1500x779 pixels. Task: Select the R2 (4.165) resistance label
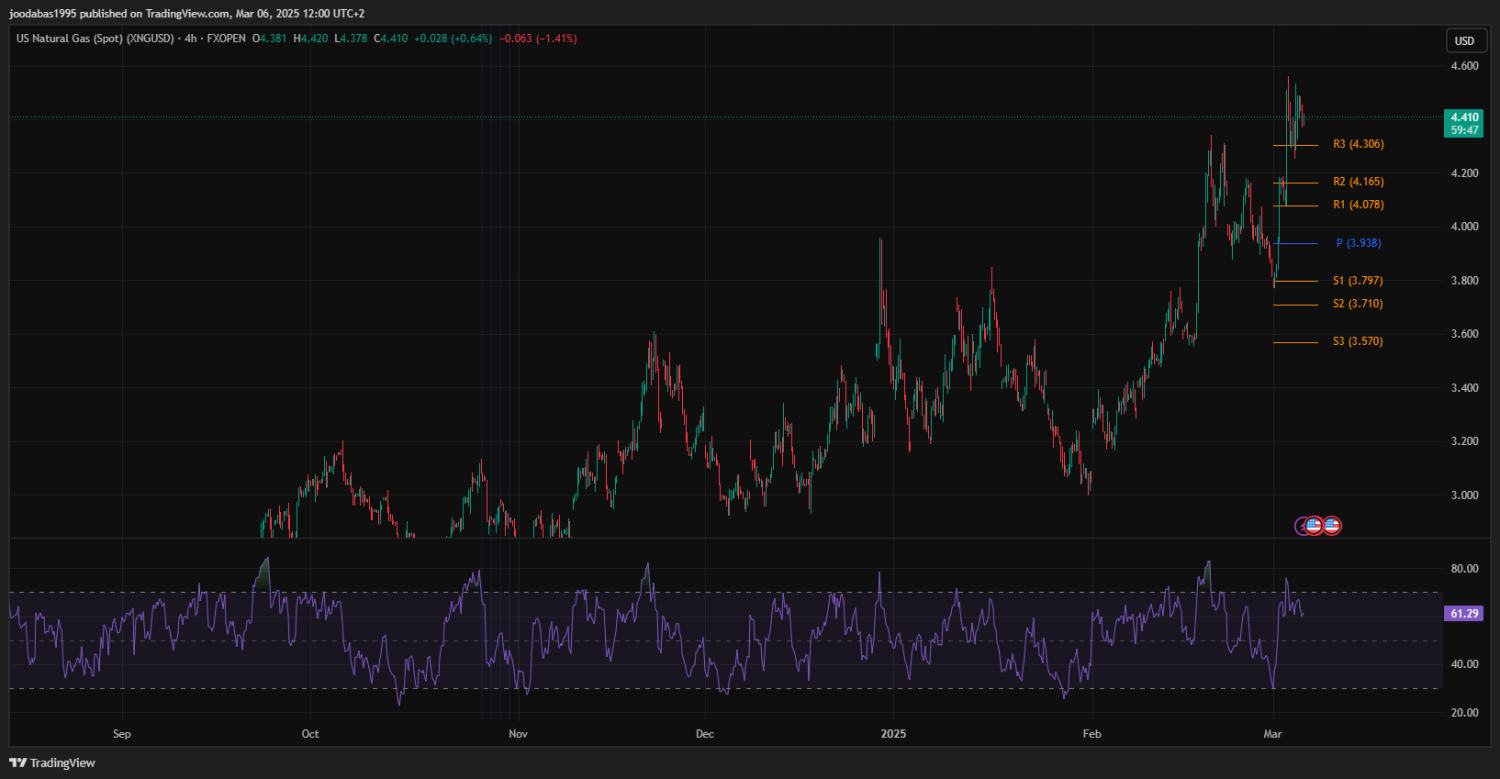point(1358,182)
